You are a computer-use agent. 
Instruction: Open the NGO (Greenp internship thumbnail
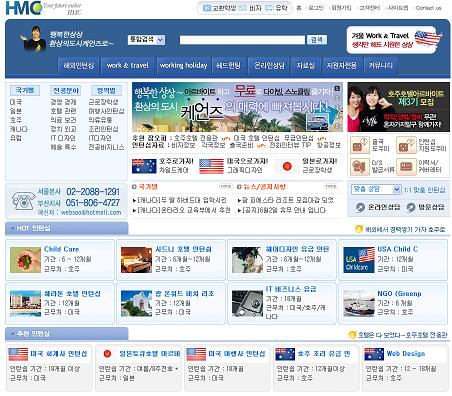pyautogui.click(x=359, y=303)
